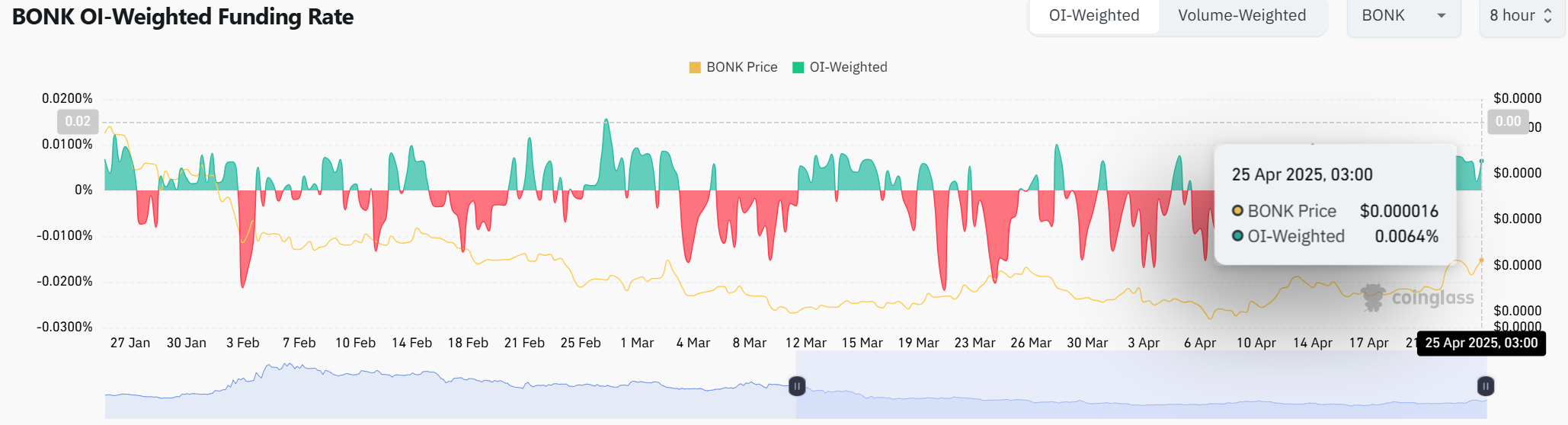Click the 17 Apr date axis label
The image size is (1568, 425).
1368,343
